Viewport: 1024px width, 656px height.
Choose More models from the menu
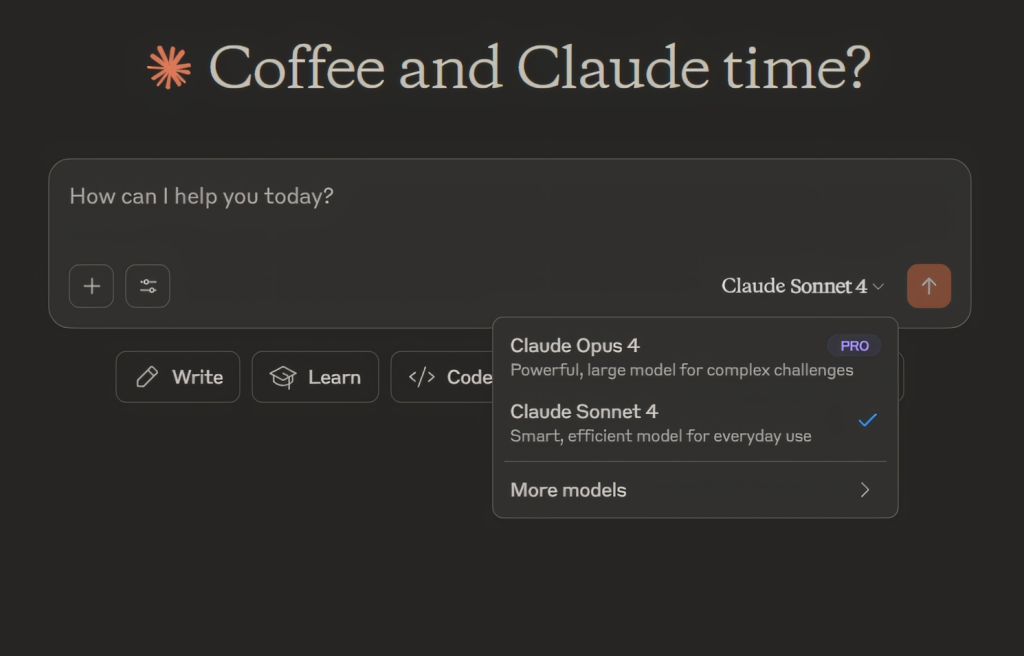pyautogui.click(x=568, y=490)
